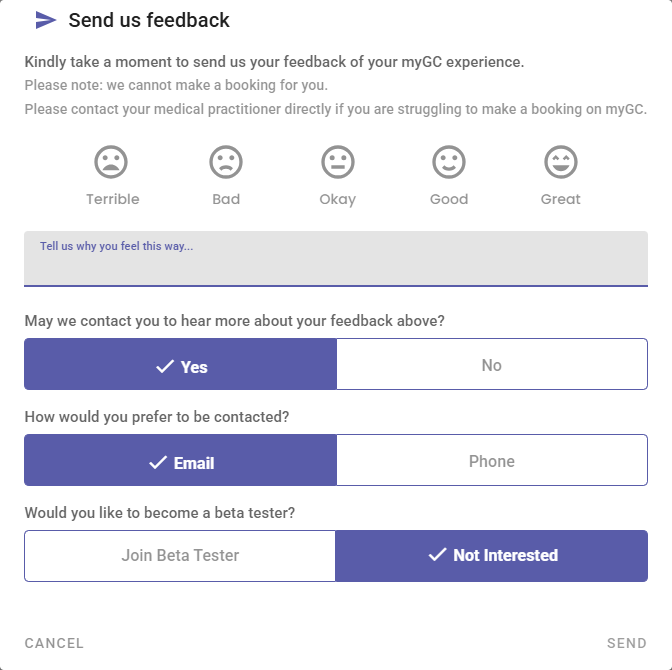Pick the Good smiley face icon
The width and height of the screenshot is (672, 670).
click(449, 162)
